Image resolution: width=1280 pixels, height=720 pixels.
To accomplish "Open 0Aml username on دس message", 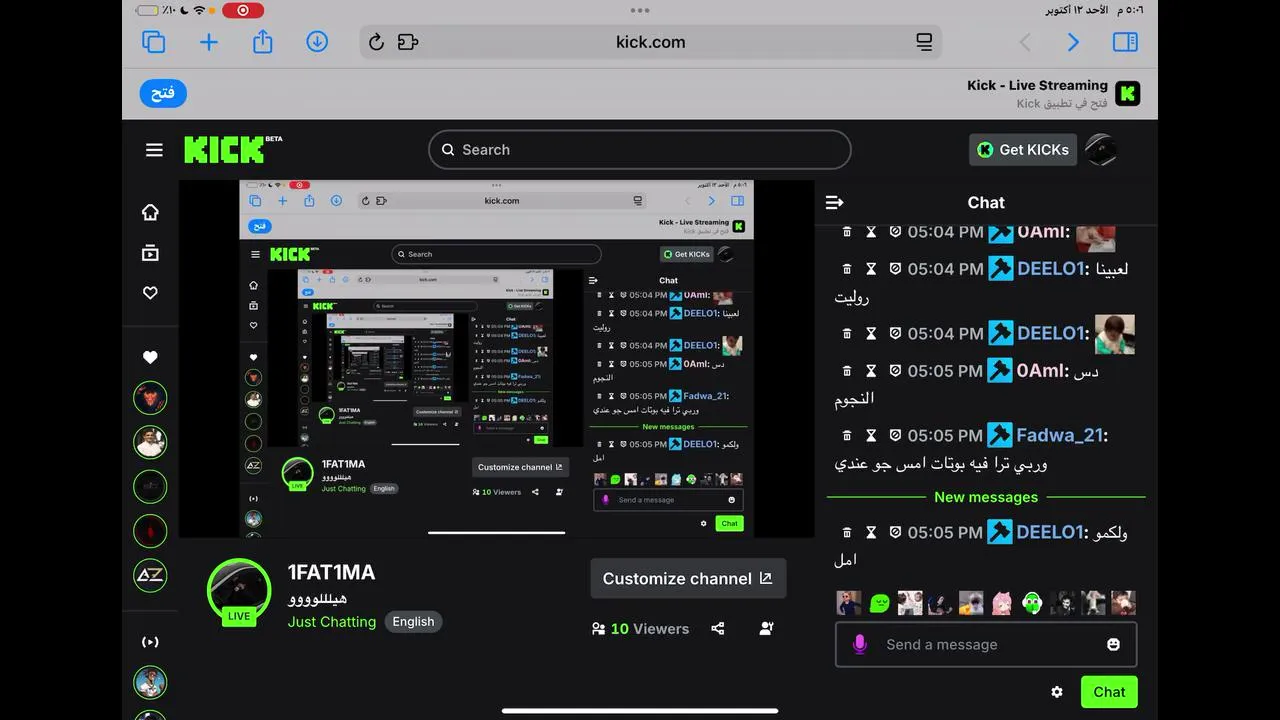I will (1040, 371).
